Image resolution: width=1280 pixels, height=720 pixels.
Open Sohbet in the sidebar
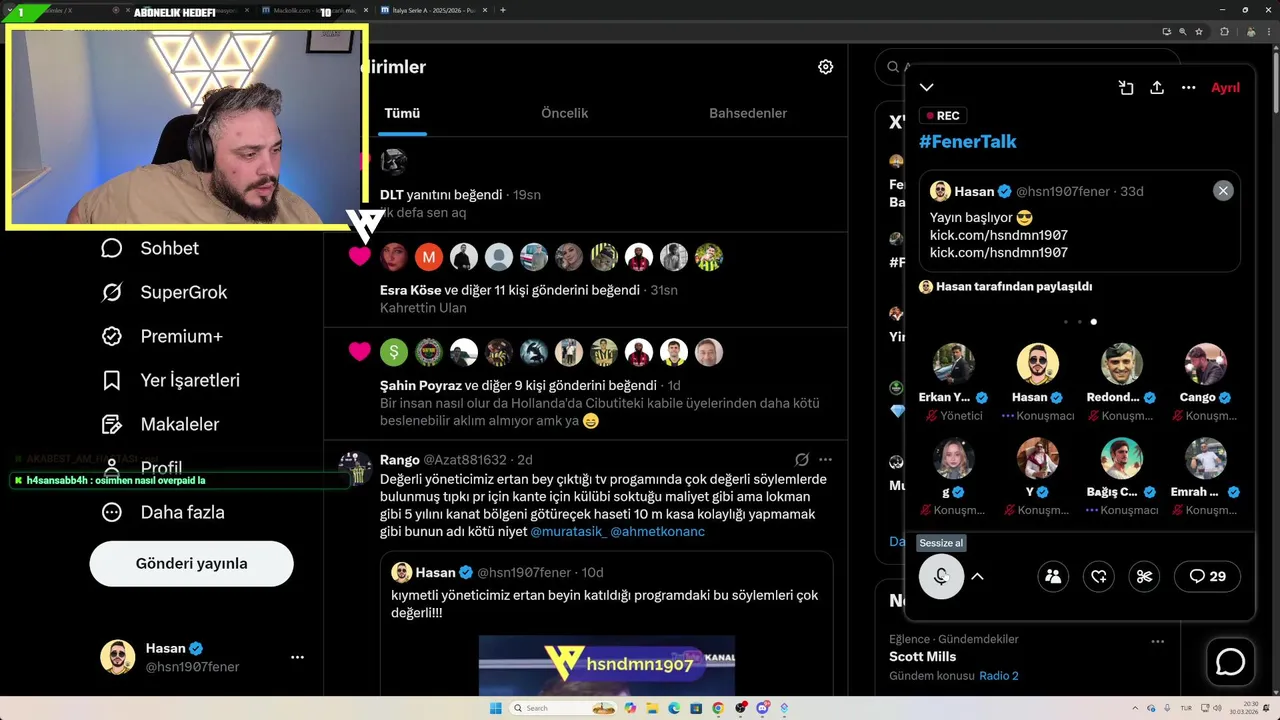point(150,248)
